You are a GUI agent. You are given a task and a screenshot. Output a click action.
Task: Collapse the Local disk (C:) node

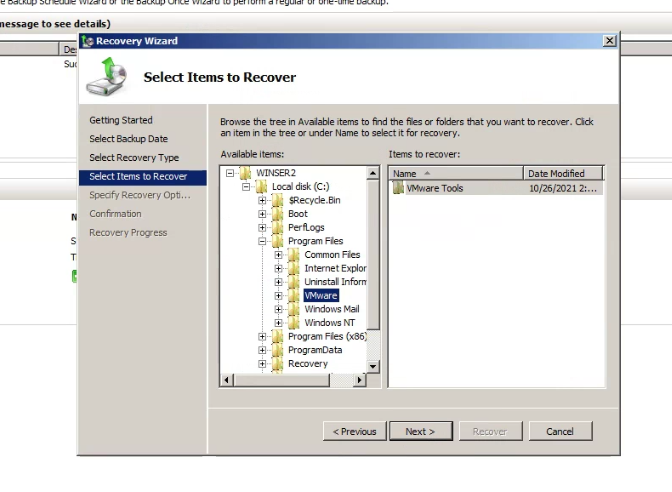(x=246, y=187)
